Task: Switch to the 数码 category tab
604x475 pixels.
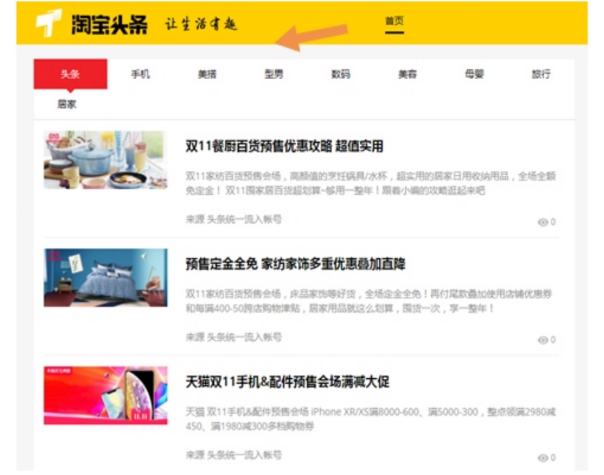Action: point(341,74)
